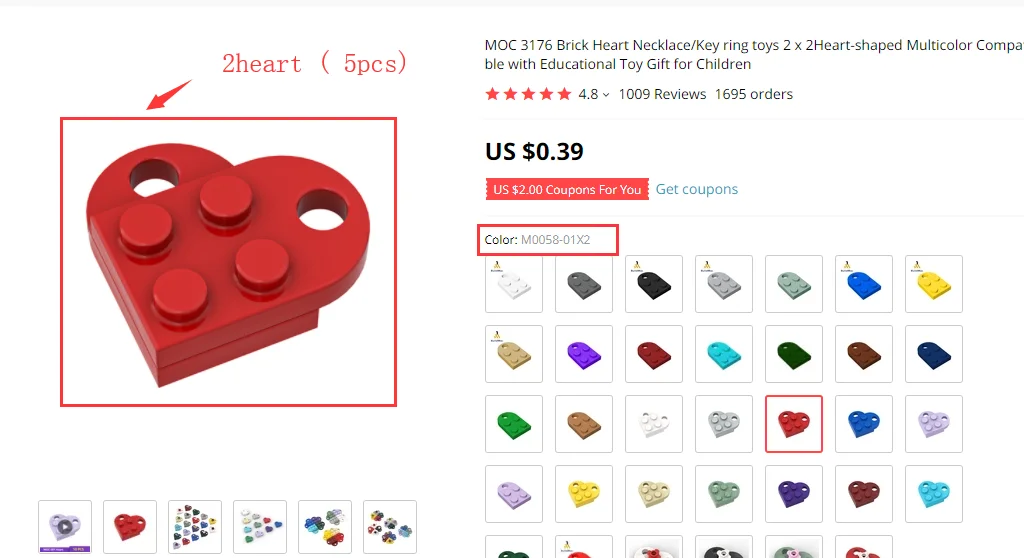This screenshot has height=558, width=1024.
Task: Choose the purple plate brick swatch
Action: (584, 353)
